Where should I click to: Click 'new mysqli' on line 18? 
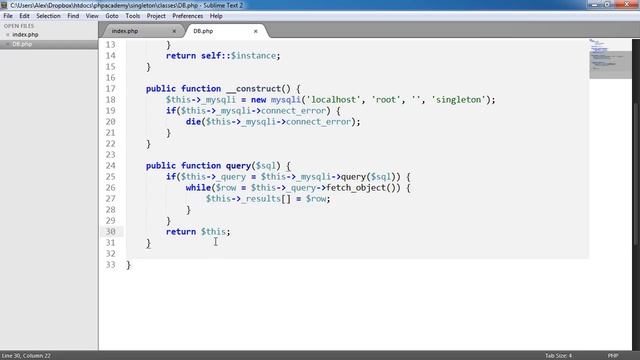(276, 100)
